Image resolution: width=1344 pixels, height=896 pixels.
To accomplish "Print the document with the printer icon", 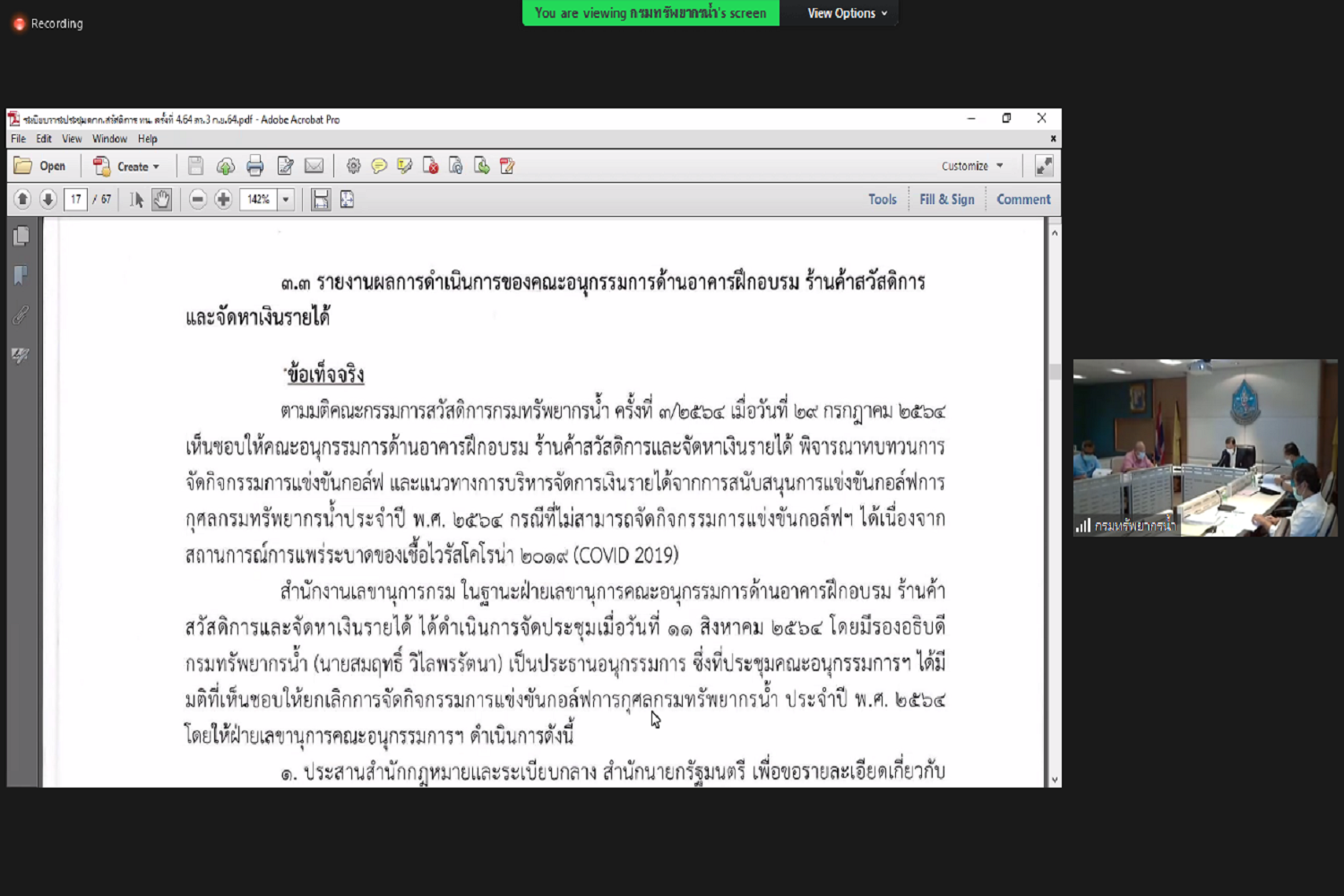I will point(255,166).
